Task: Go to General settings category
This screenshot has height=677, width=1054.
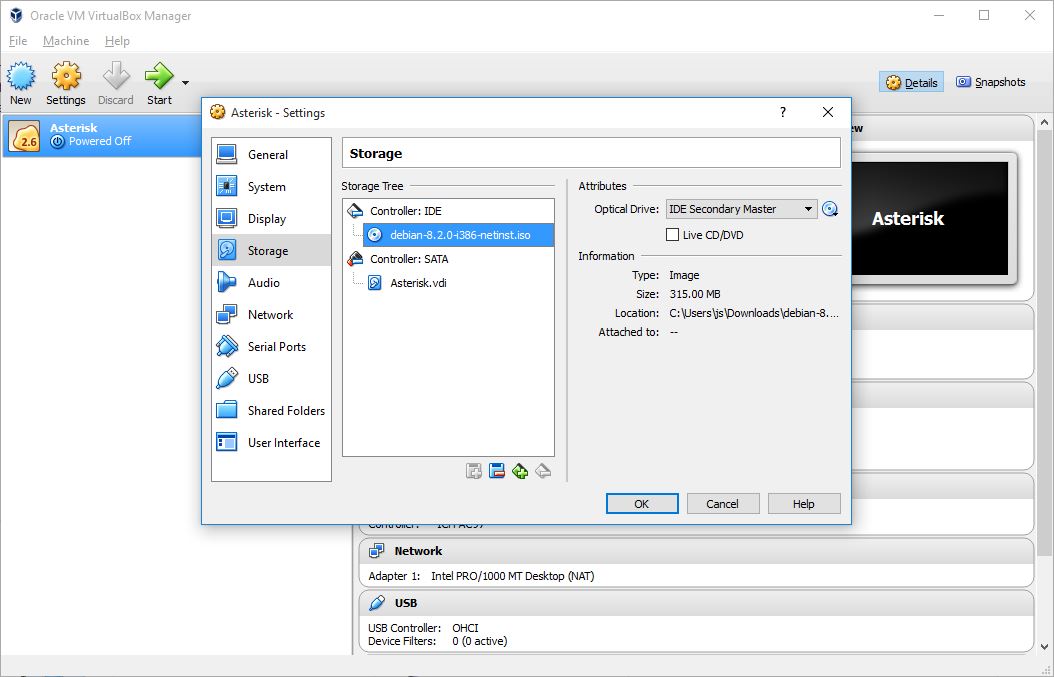Action: point(272,155)
